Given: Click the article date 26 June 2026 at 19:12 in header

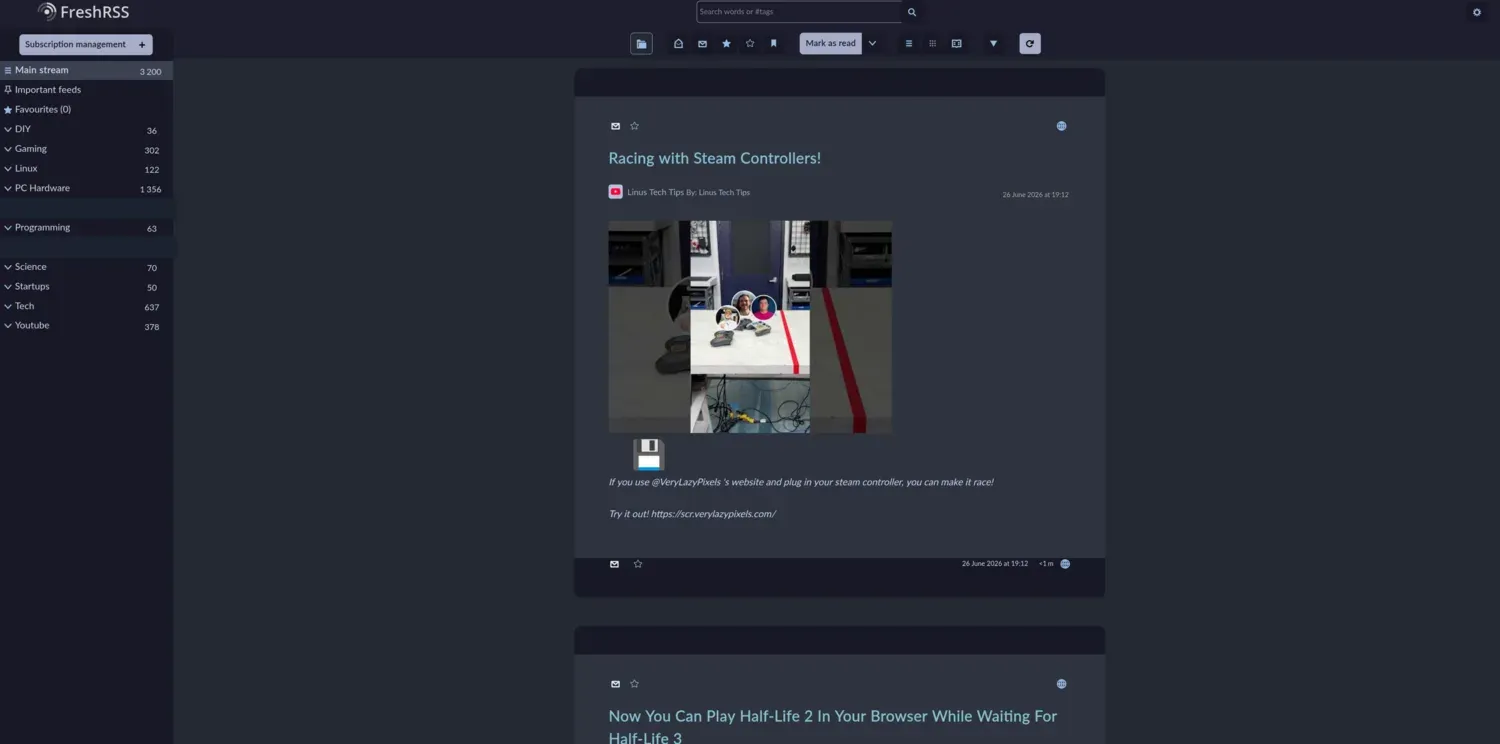Looking at the screenshot, I should pyautogui.click(x=1035, y=195).
